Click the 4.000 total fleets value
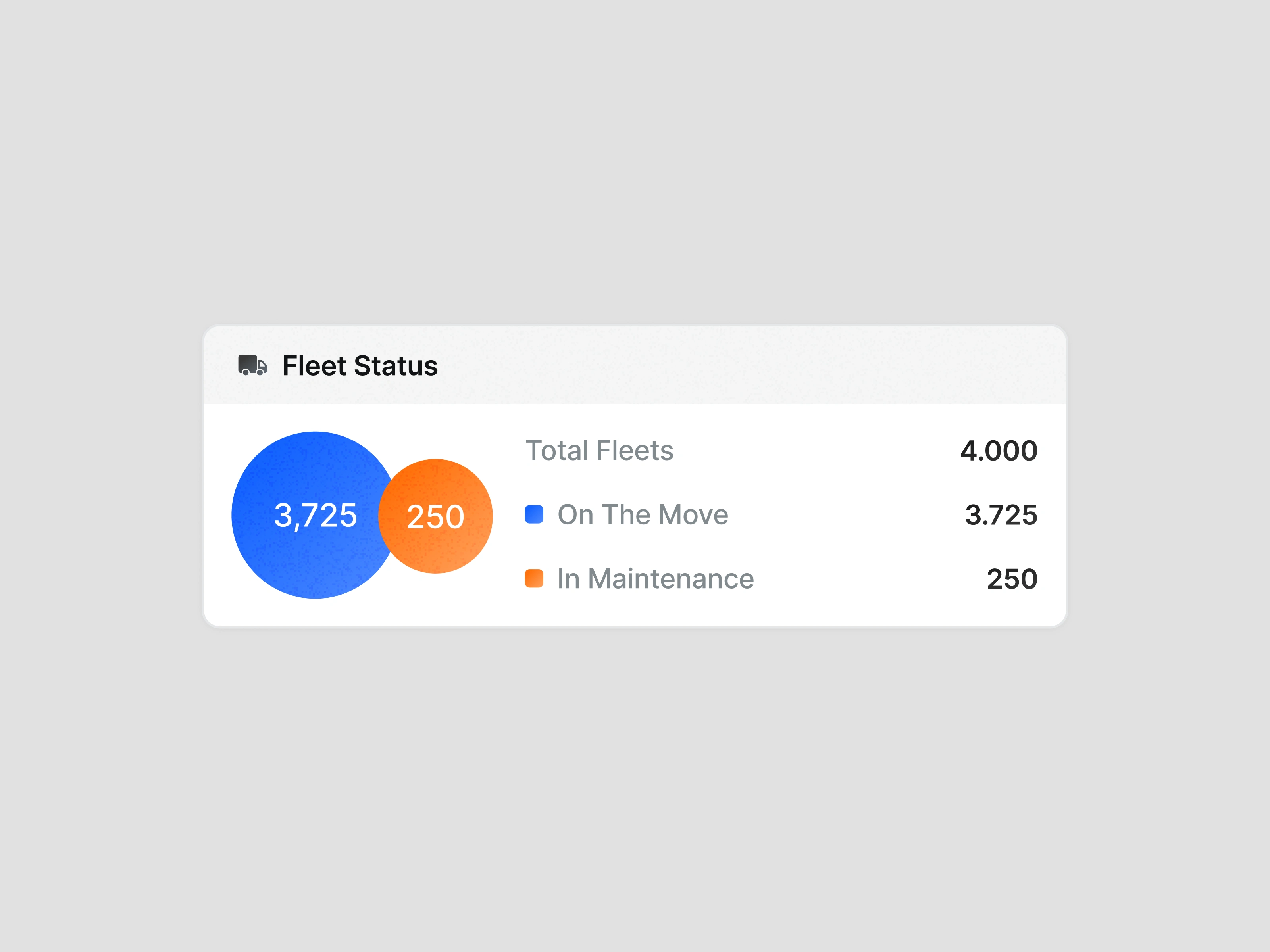The height and width of the screenshot is (952, 1270). 999,451
